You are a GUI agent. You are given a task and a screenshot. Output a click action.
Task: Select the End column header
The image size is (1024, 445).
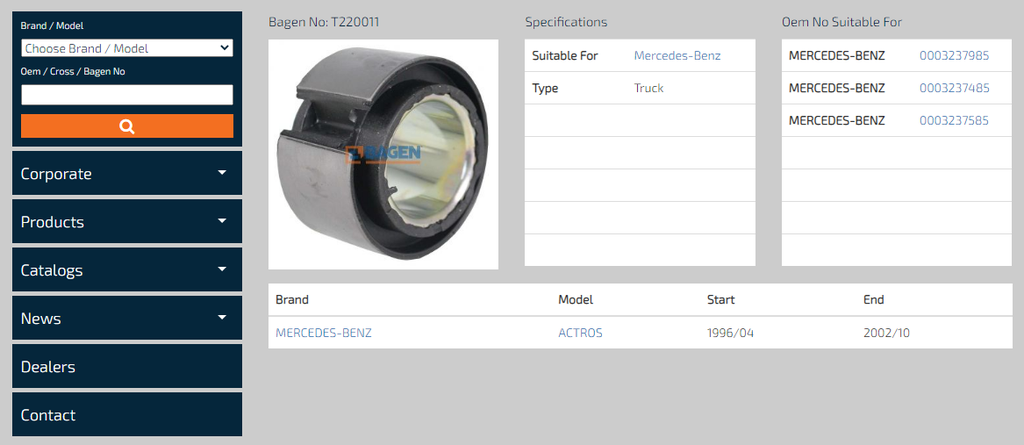(873, 300)
